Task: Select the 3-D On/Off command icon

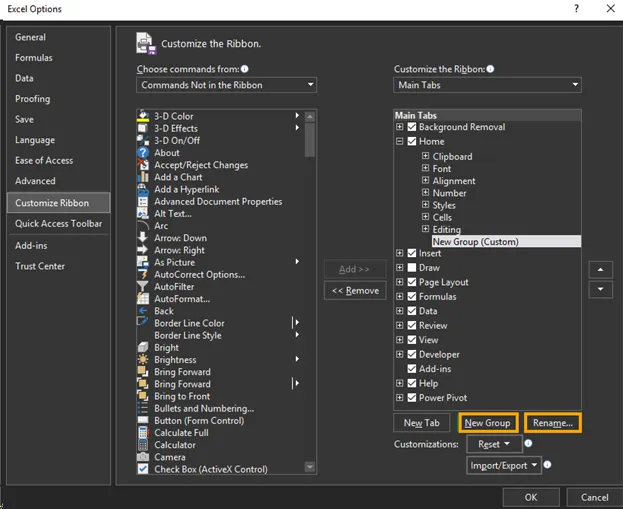Action: 143,140
